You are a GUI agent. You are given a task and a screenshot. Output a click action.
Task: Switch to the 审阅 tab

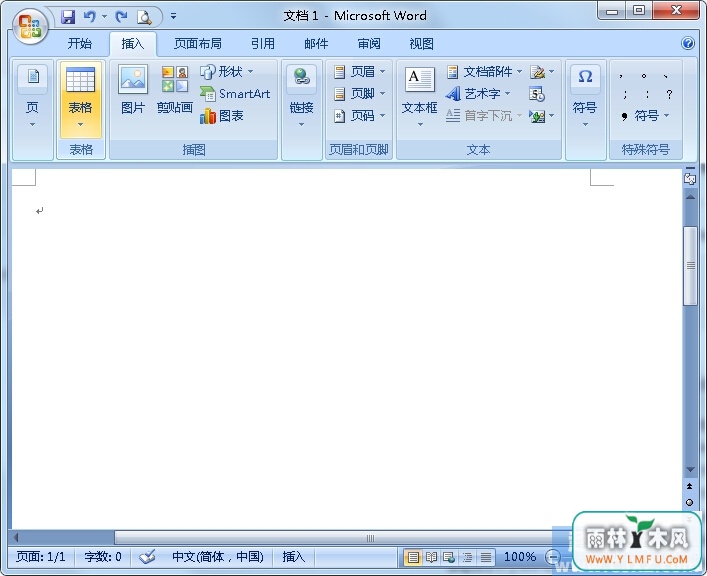369,44
